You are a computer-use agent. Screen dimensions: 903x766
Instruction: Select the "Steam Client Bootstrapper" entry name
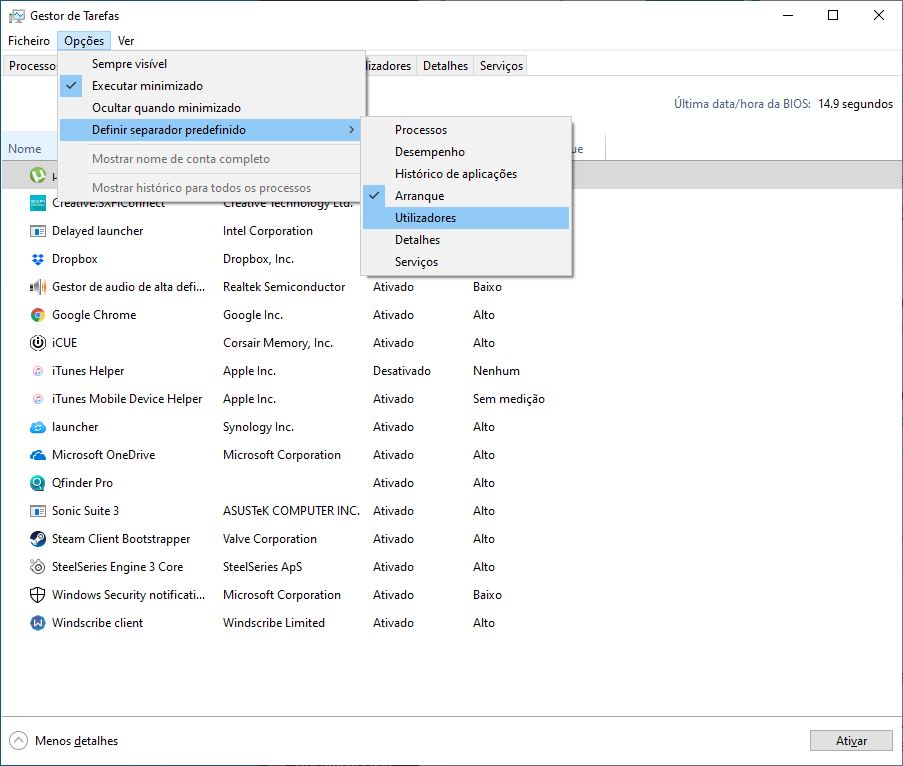(121, 539)
